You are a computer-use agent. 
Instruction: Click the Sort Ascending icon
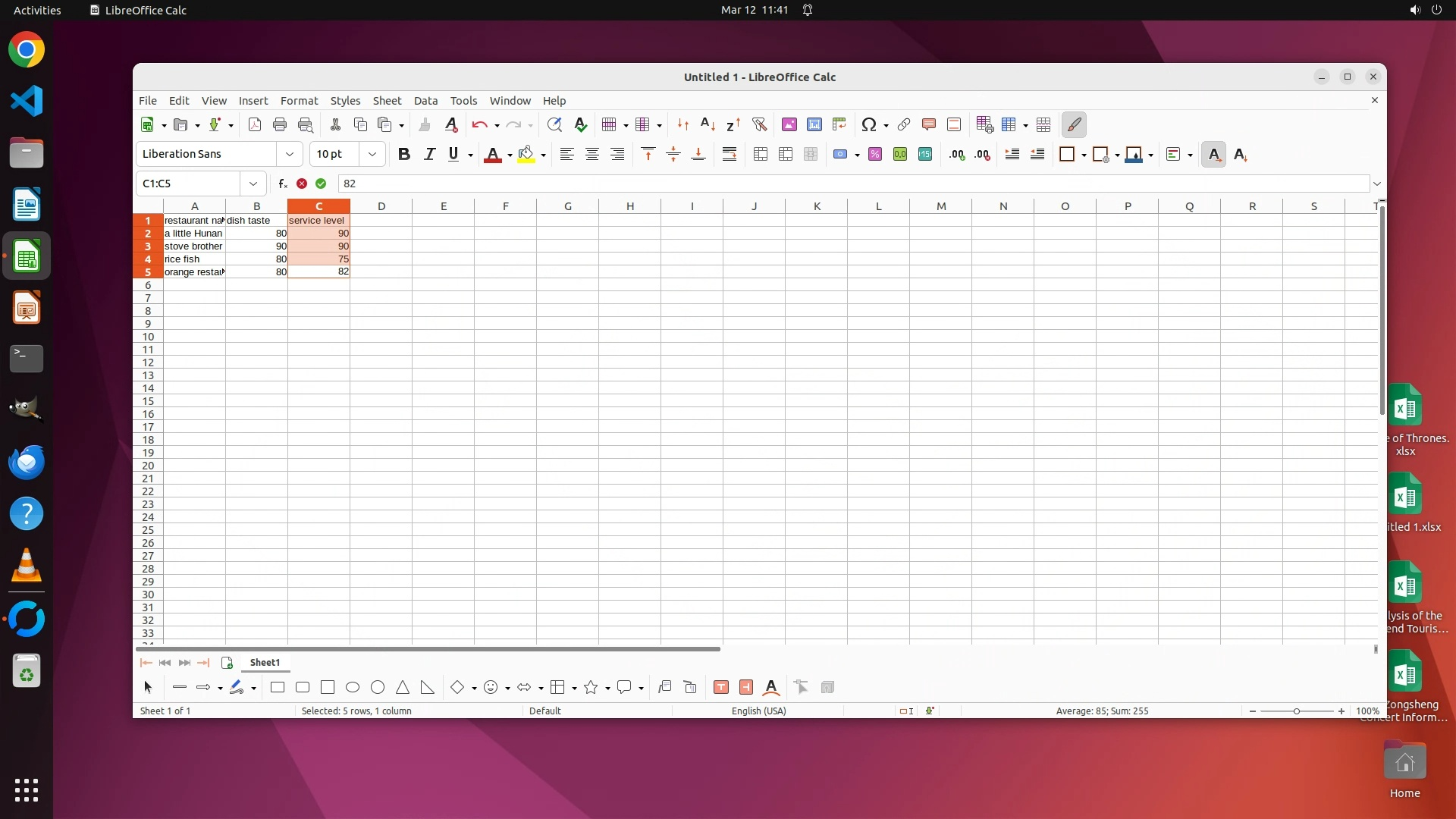[x=708, y=125]
